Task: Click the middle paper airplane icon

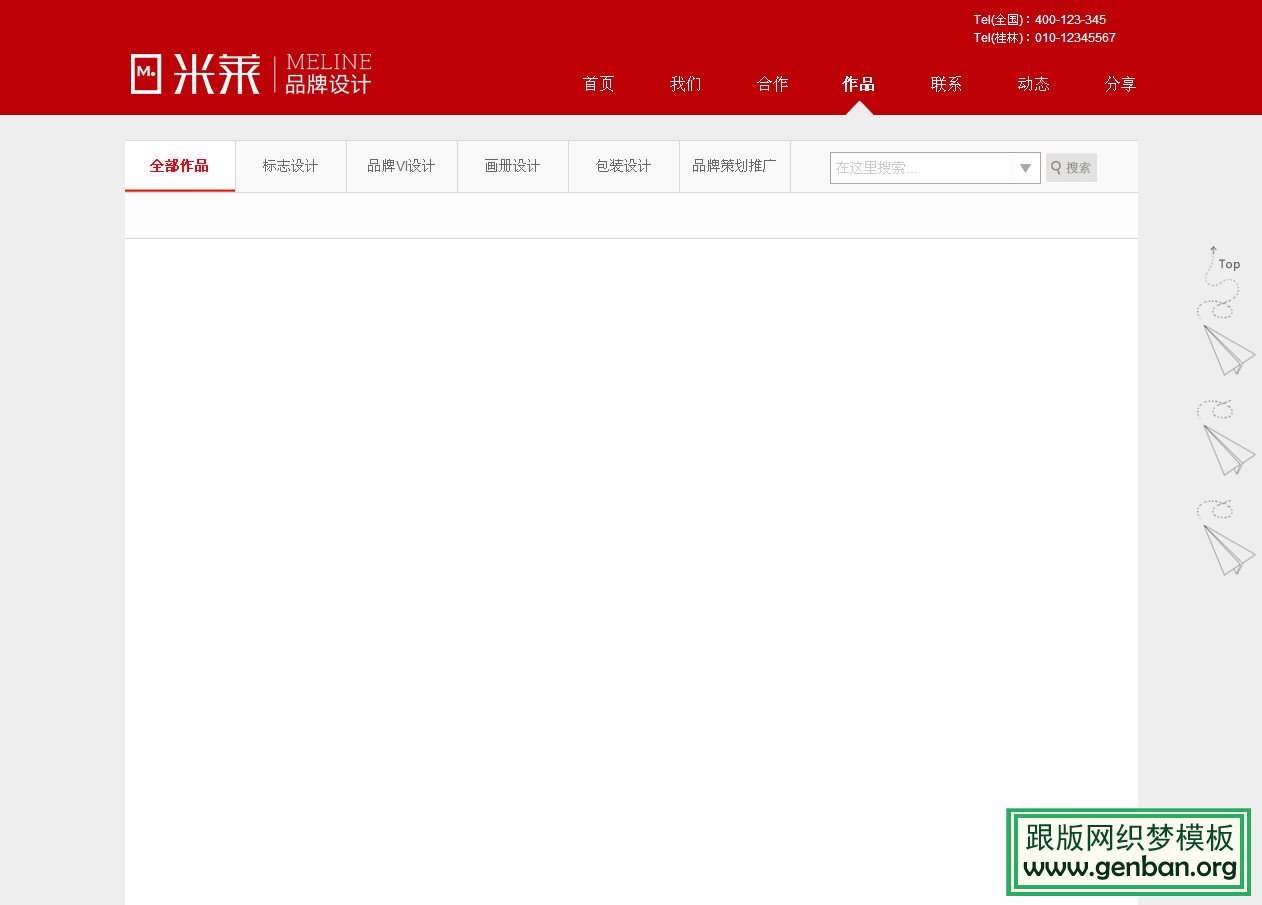Action: point(1226,452)
